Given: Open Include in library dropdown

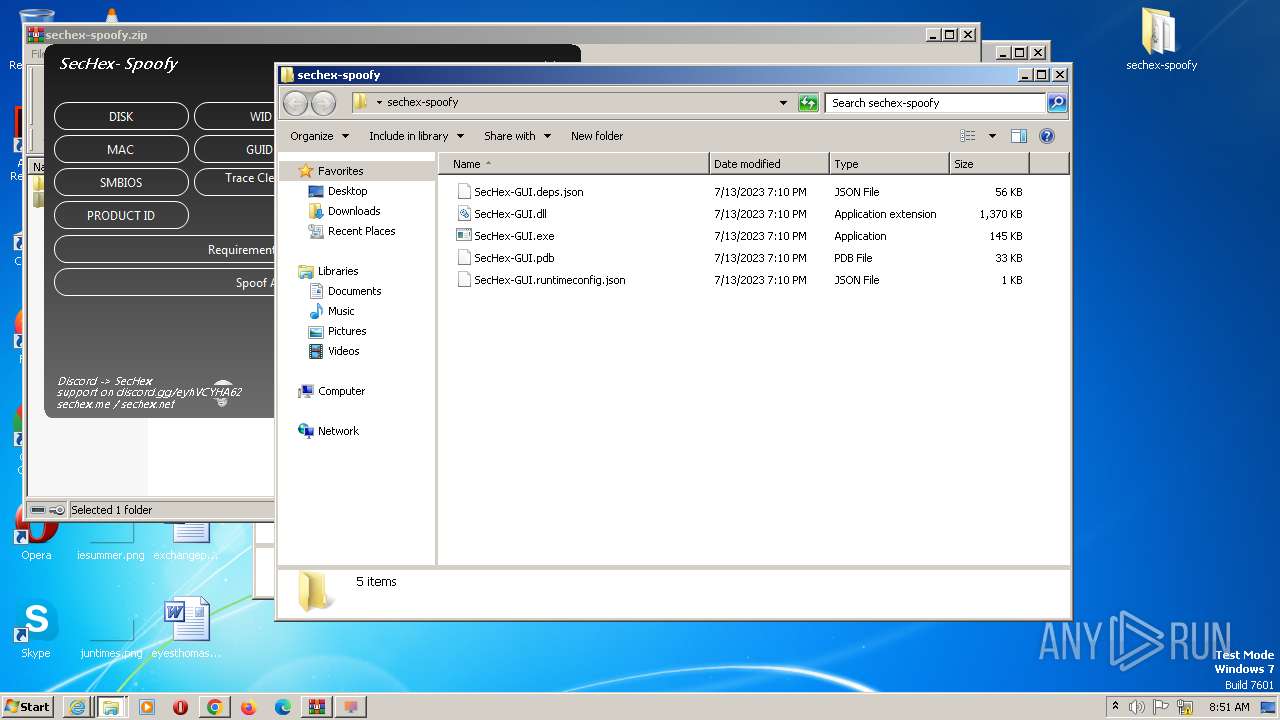Looking at the screenshot, I should pyautogui.click(x=416, y=136).
